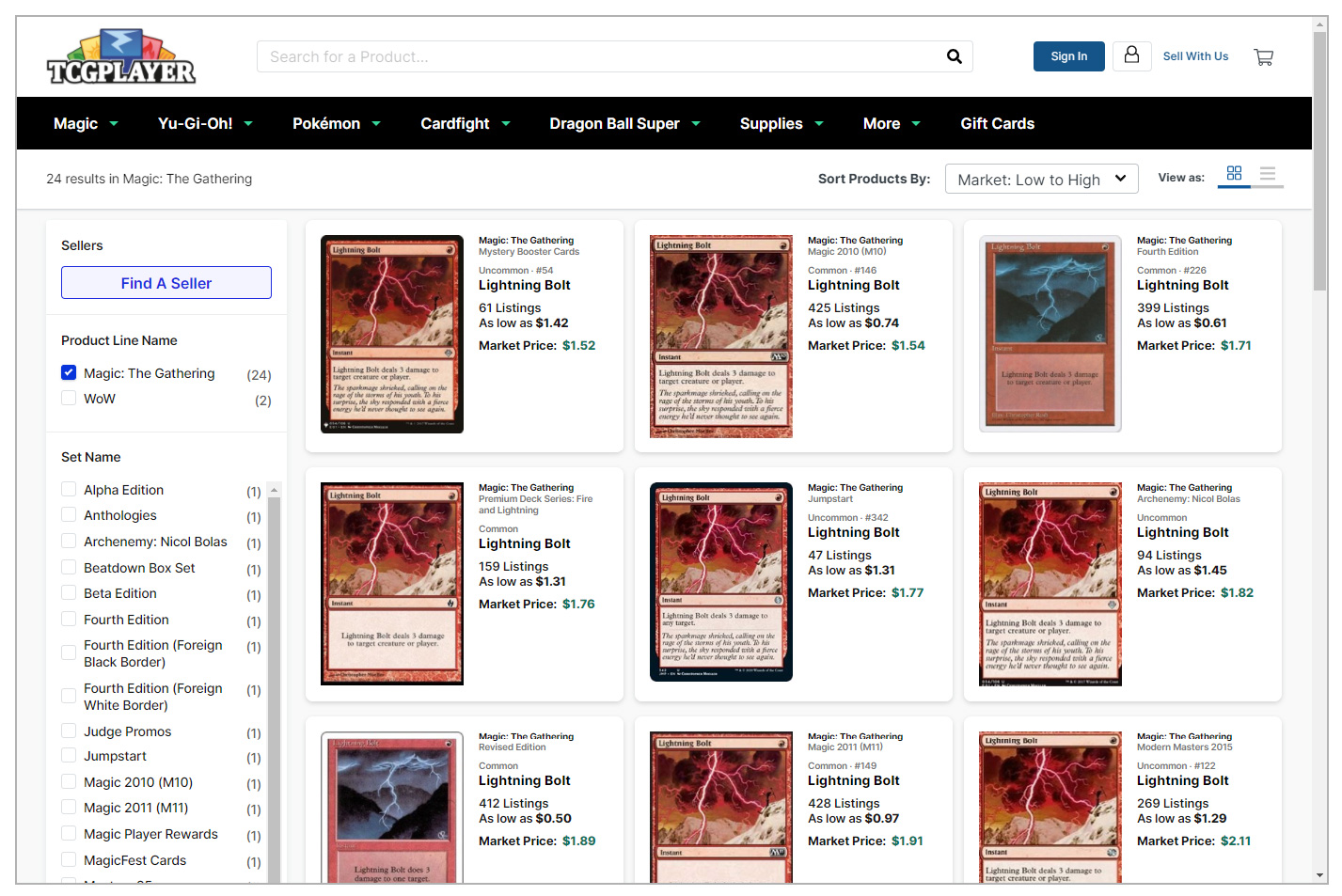Open the user account icon

pos(1132,55)
